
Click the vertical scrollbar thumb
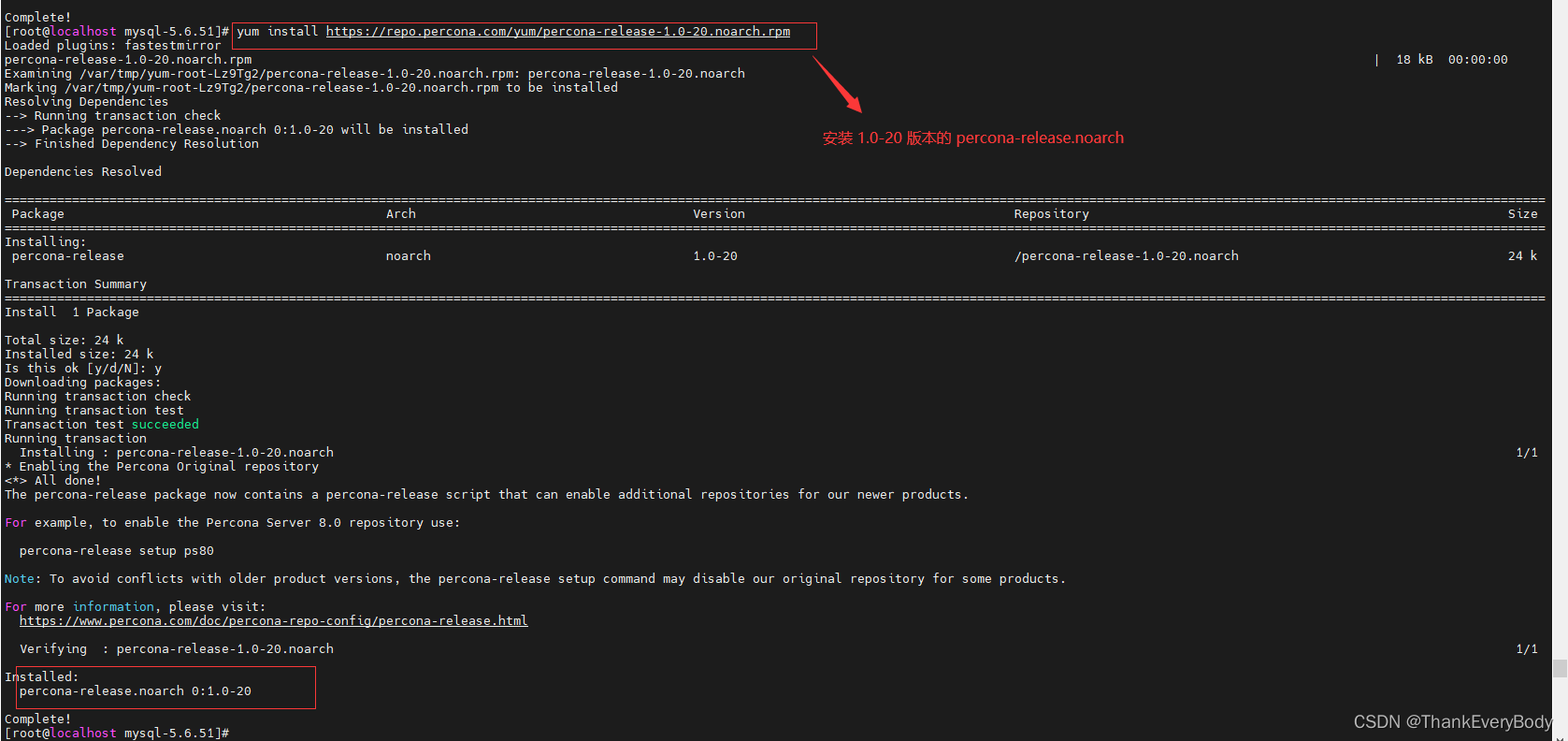1560,668
